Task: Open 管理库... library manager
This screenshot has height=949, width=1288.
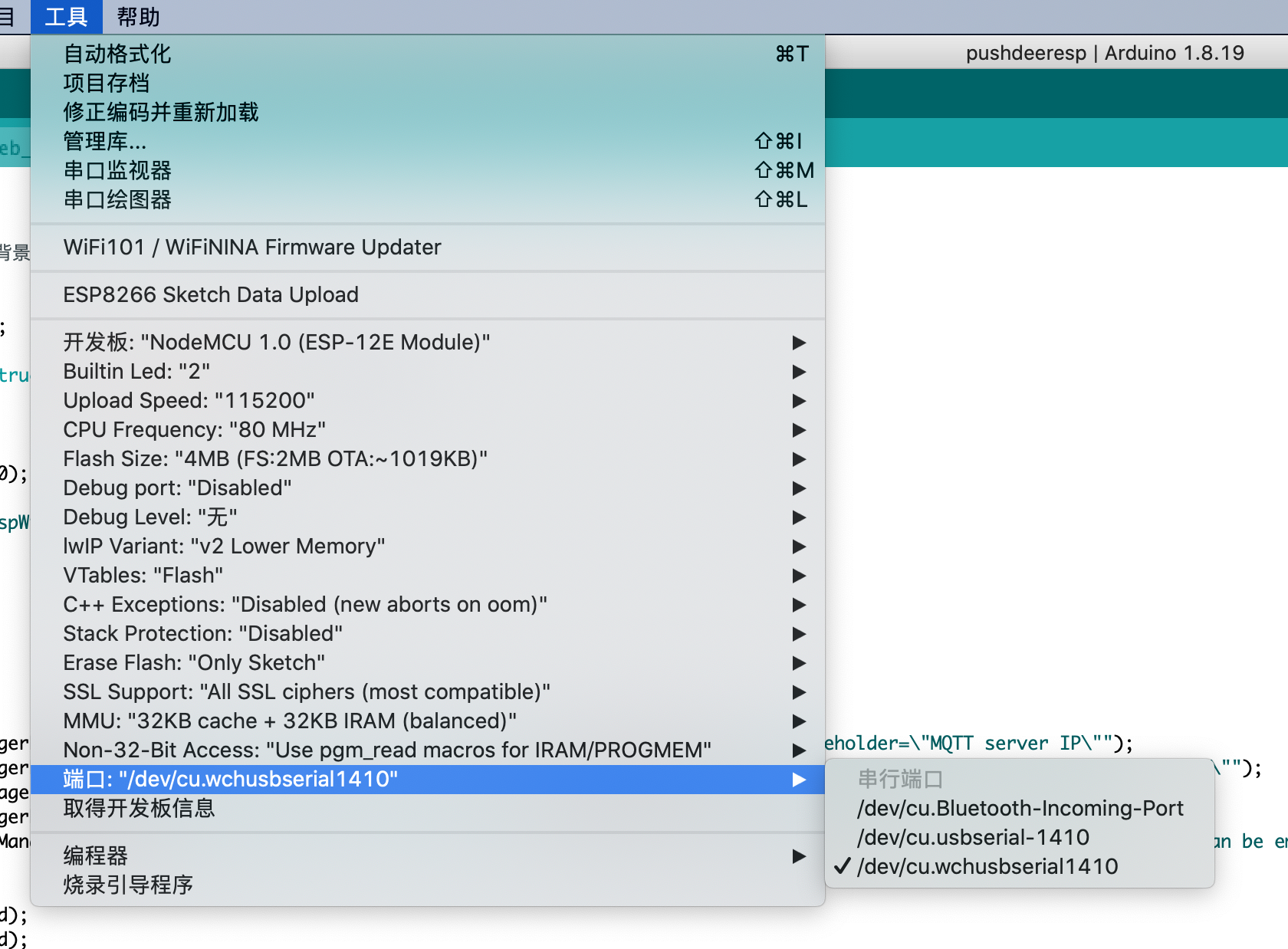Action: [428, 141]
